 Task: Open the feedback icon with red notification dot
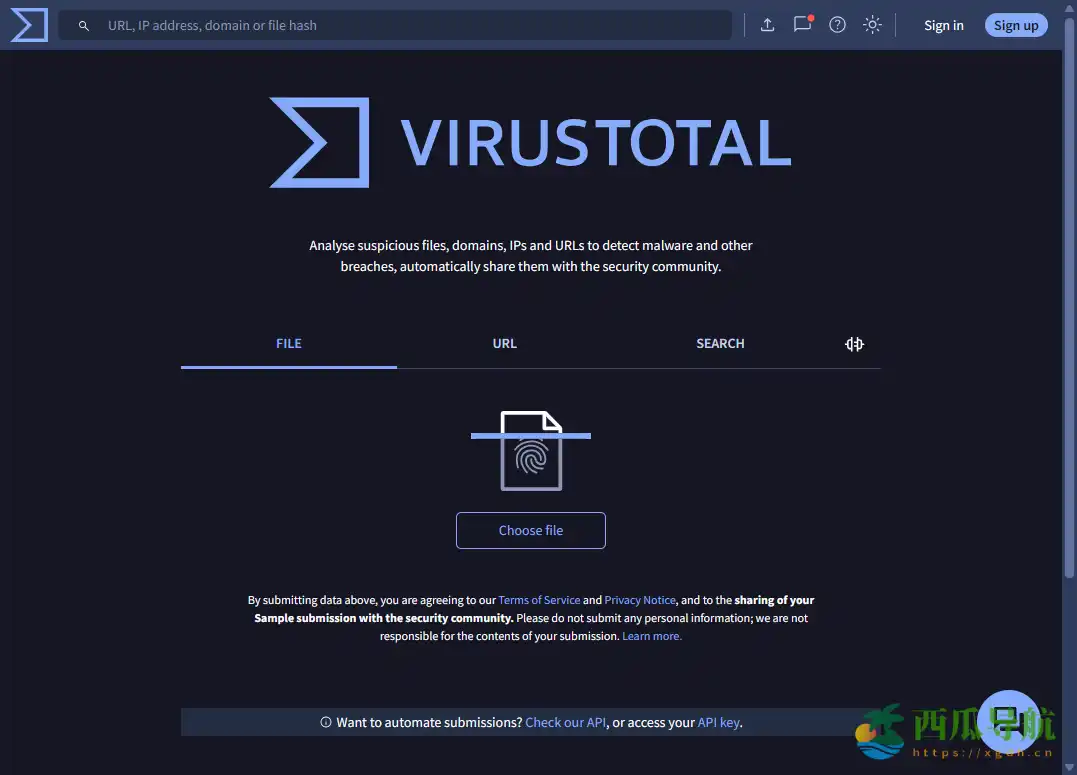pyautogui.click(x=802, y=25)
